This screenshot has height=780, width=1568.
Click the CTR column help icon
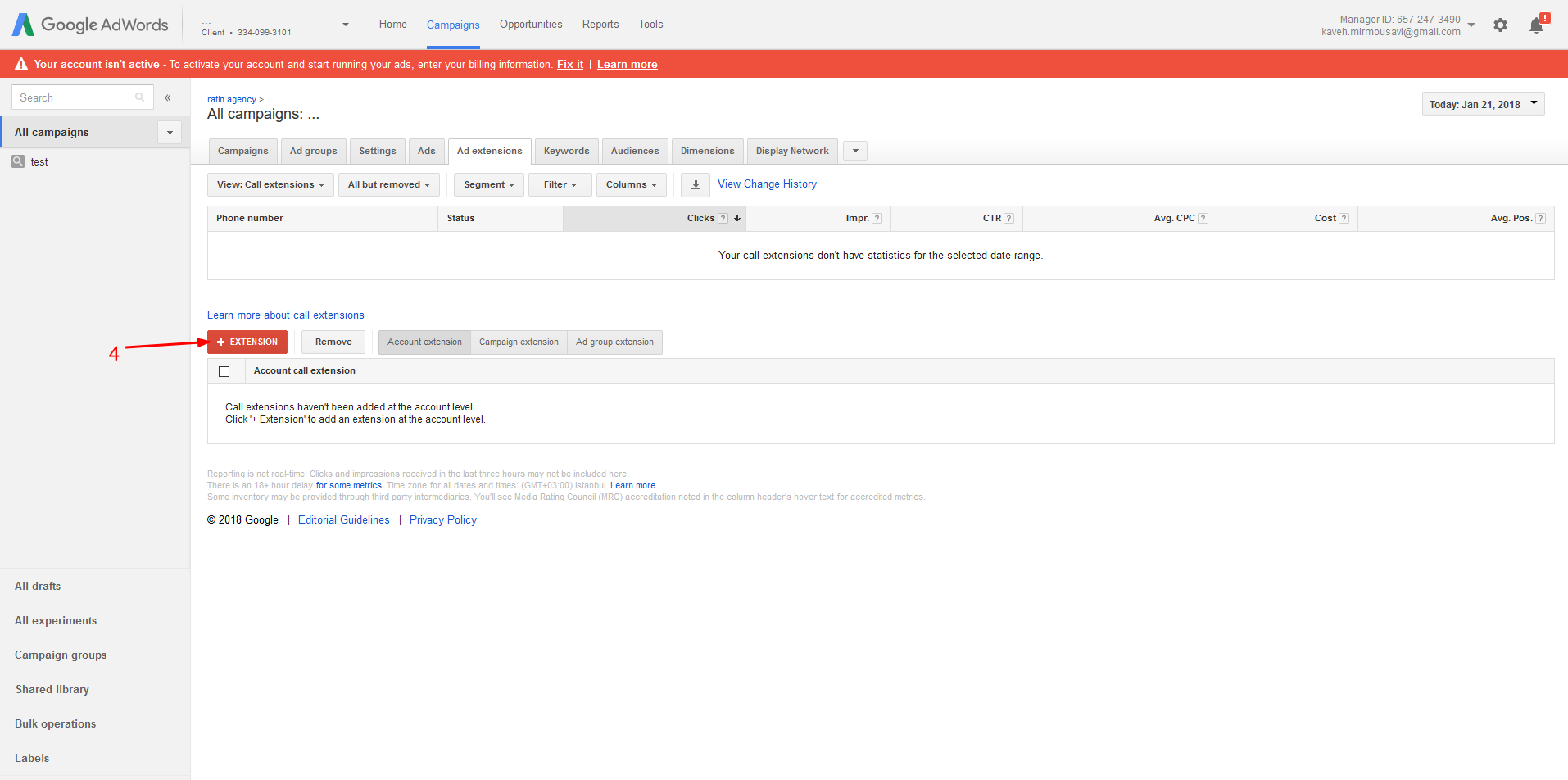1009,219
